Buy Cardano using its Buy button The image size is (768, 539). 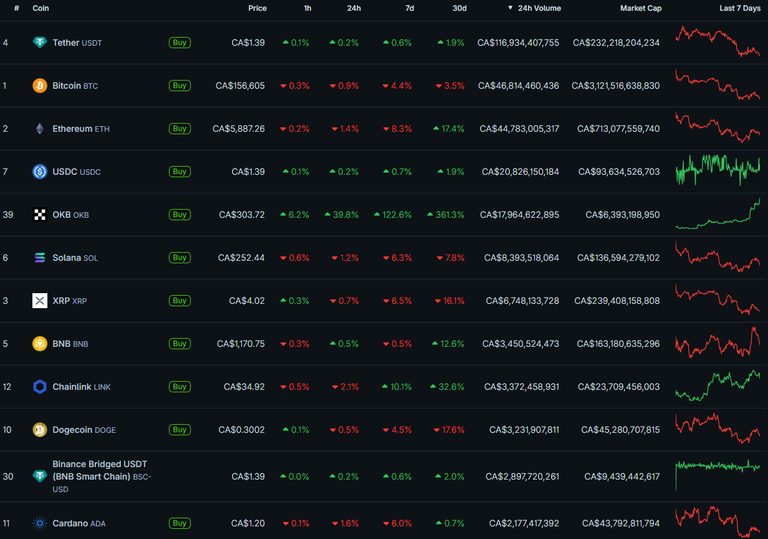(180, 523)
